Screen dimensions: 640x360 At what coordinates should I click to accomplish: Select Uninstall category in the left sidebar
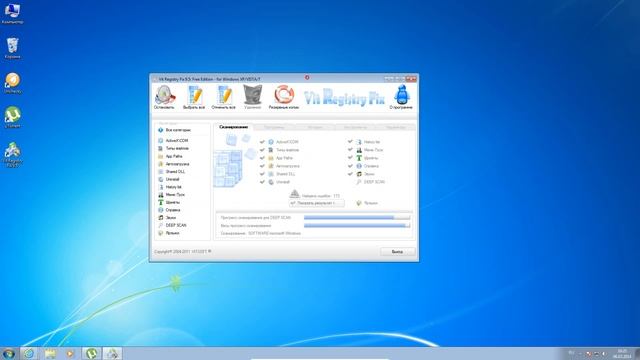[x=169, y=179]
